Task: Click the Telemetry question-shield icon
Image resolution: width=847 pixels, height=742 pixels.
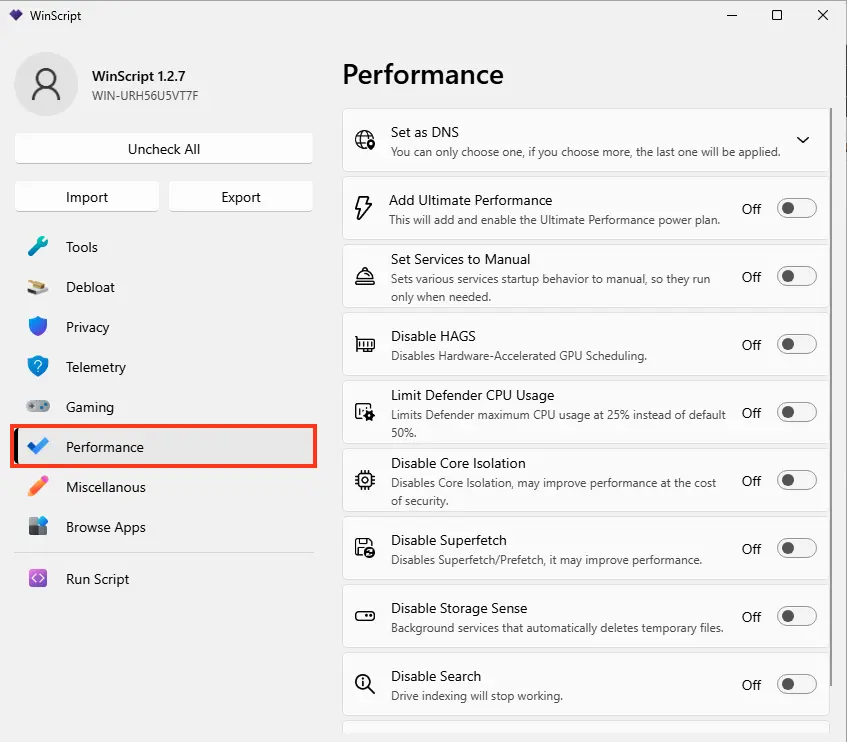Action: [x=38, y=367]
